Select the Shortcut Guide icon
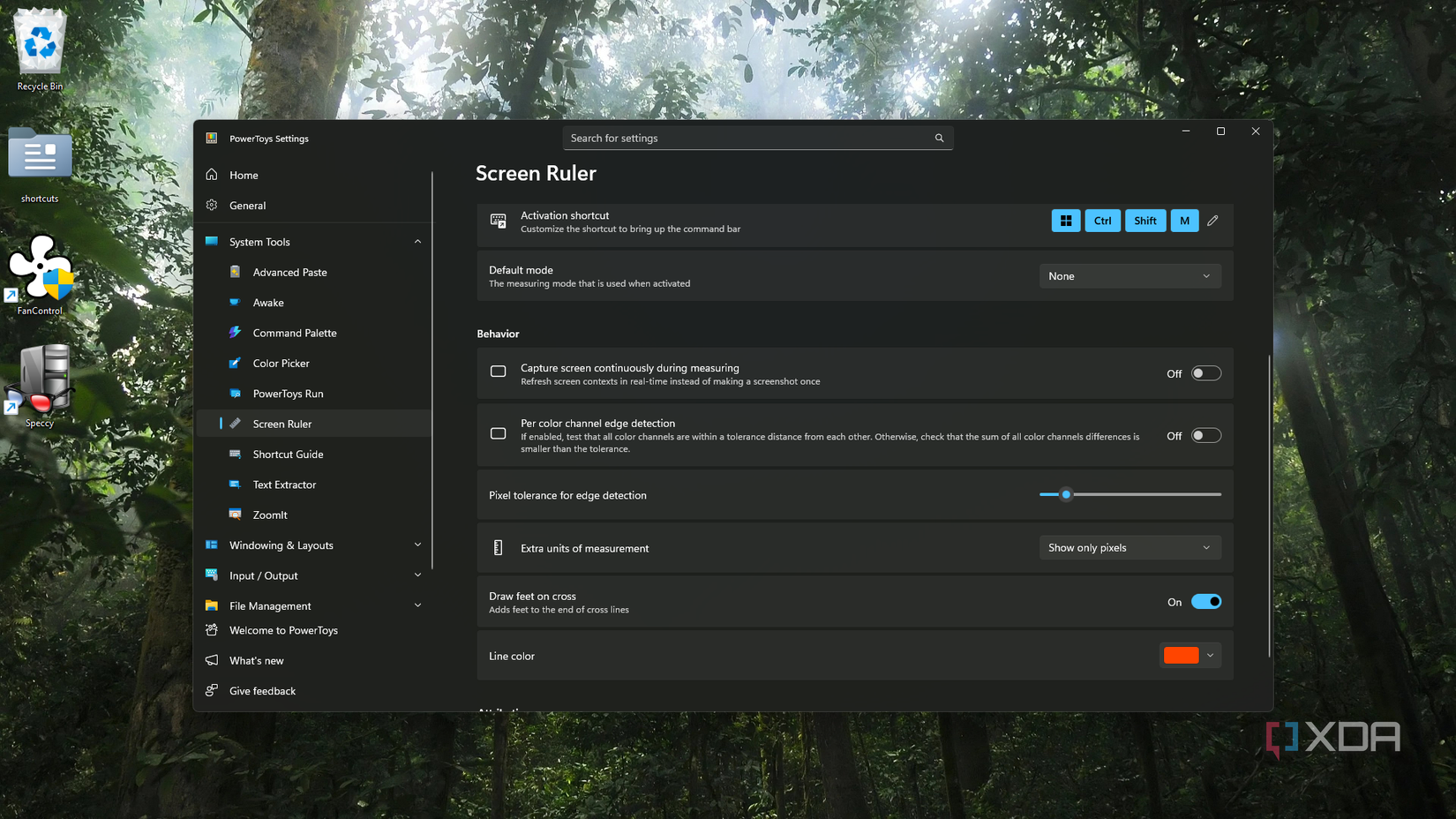Screen dimensions: 1456x819 pyautogui.click(x=235, y=454)
